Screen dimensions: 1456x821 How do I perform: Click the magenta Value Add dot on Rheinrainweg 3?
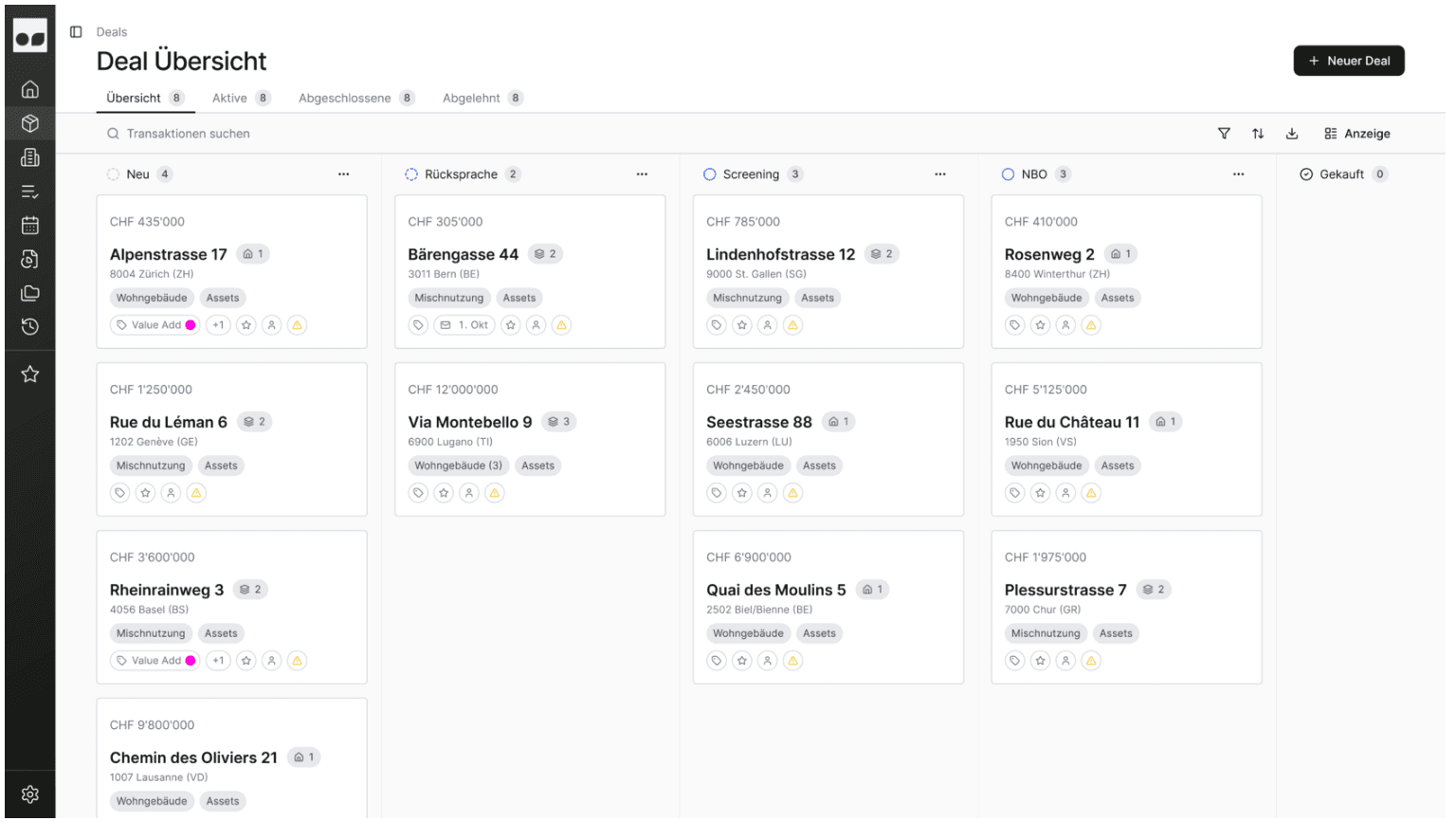[191, 661]
